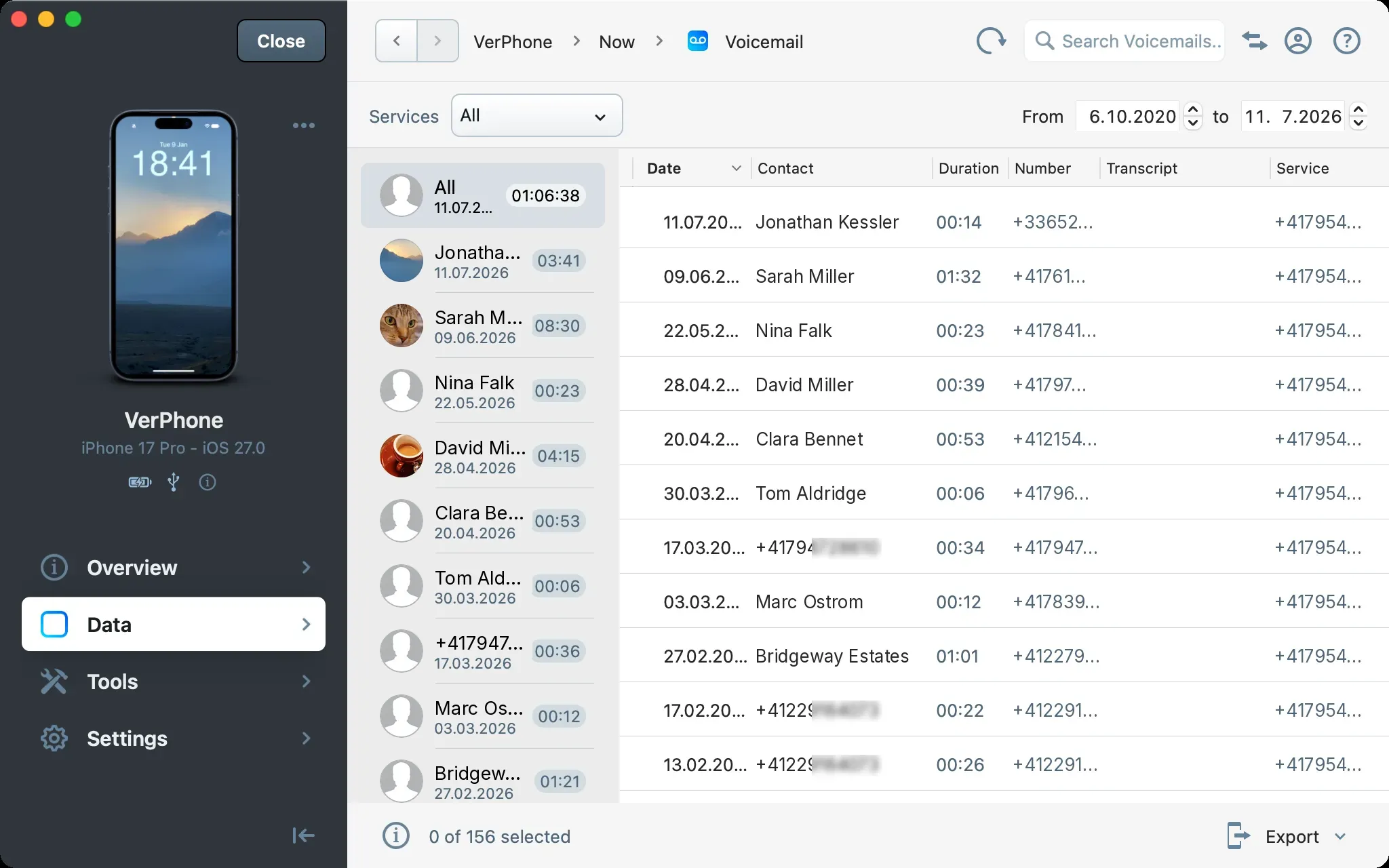Go to Now breadcrumb

tap(617, 42)
